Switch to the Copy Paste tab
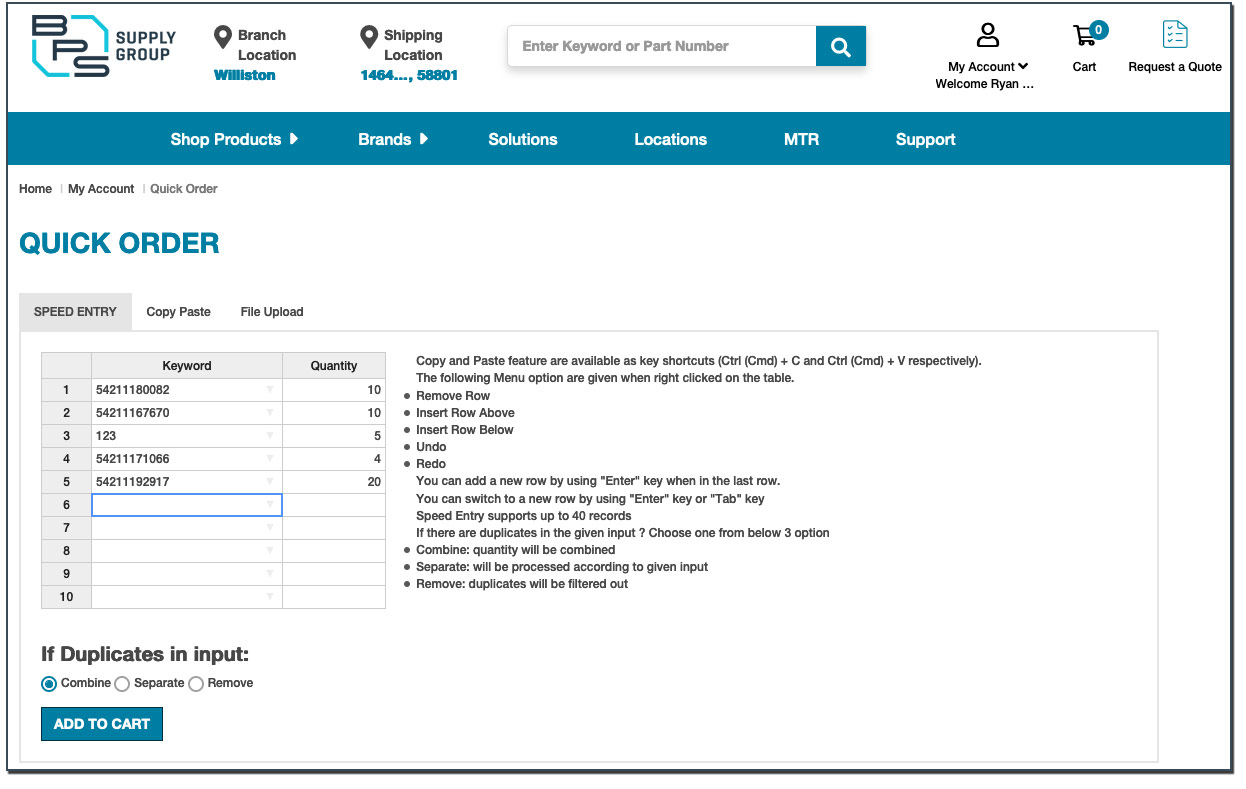This screenshot has height=789, width=1246. coord(178,312)
